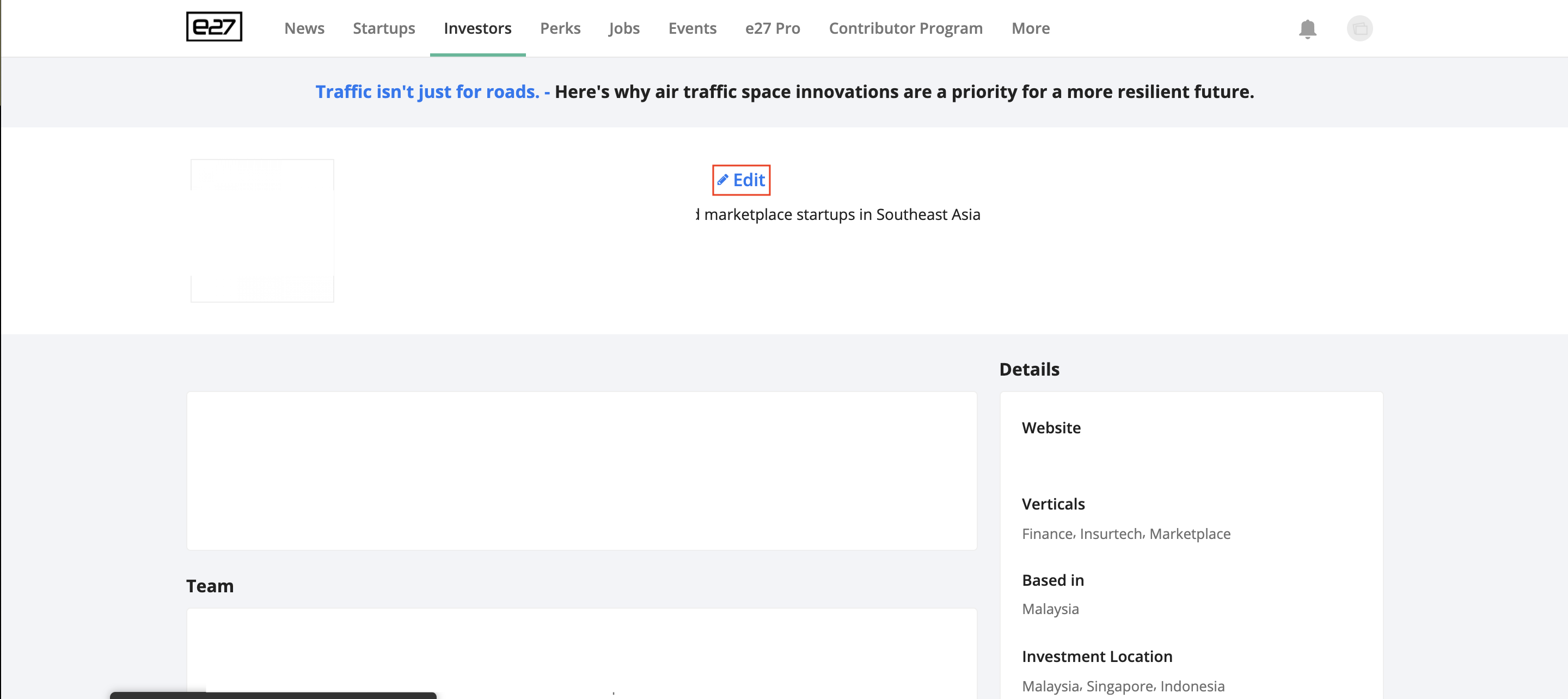Select the Investors tab
The height and width of the screenshot is (699, 1568).
477,29
